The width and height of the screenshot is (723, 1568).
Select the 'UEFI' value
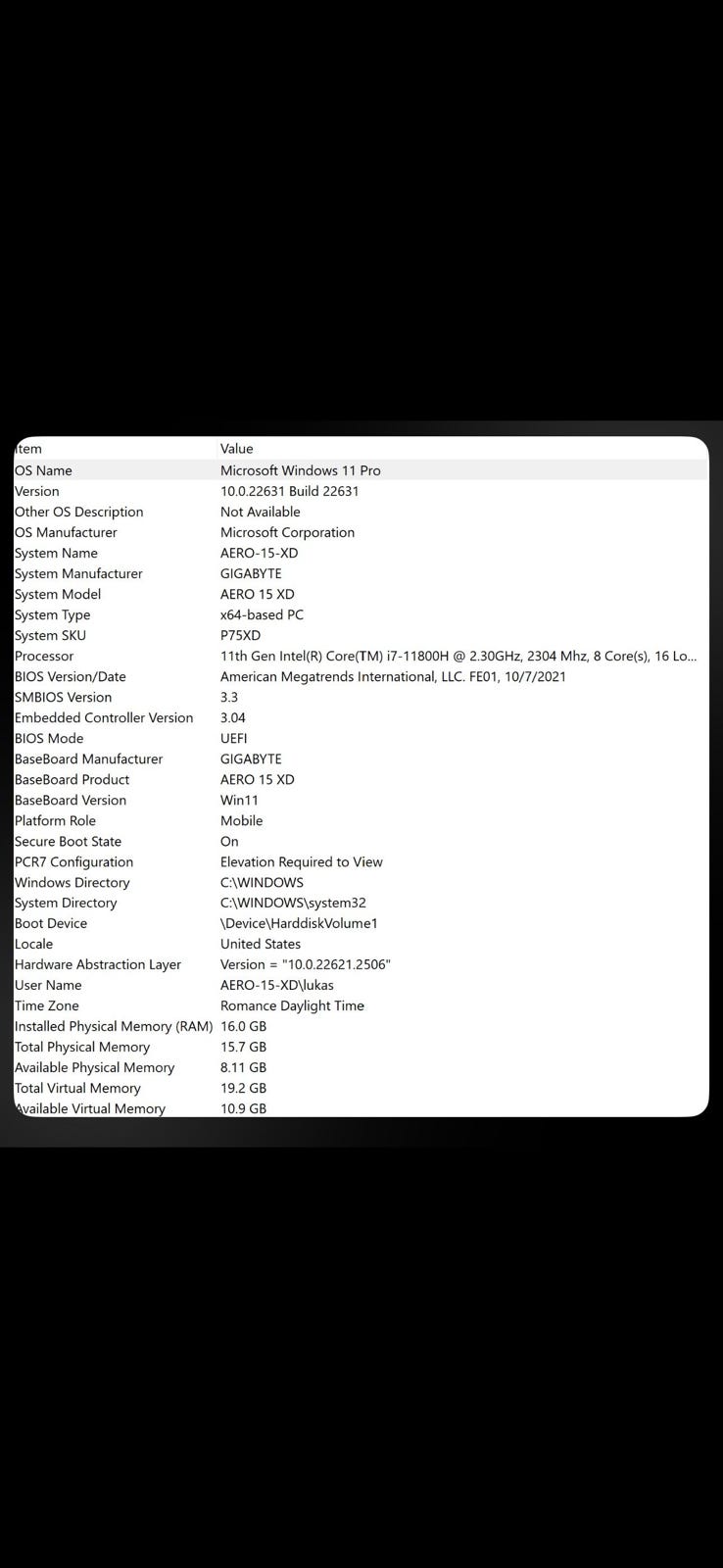pos(234,738)
